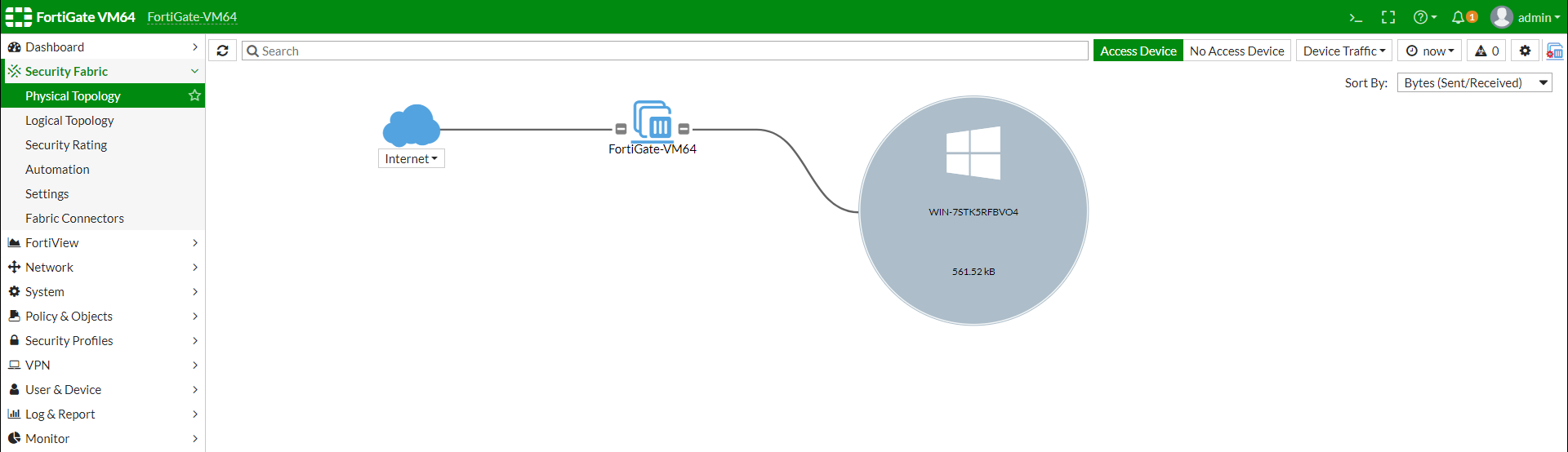Collapse the right connector of FortiGate-VM64
This screenshot has height=452, width=1568.
pyautogui.click(x=684, y=129)
